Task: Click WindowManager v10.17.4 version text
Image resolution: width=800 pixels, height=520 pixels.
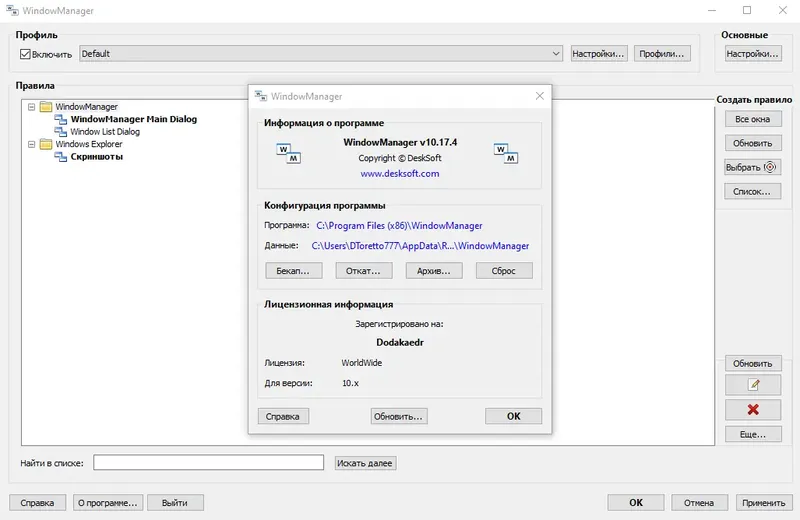Action: (400, 142)
